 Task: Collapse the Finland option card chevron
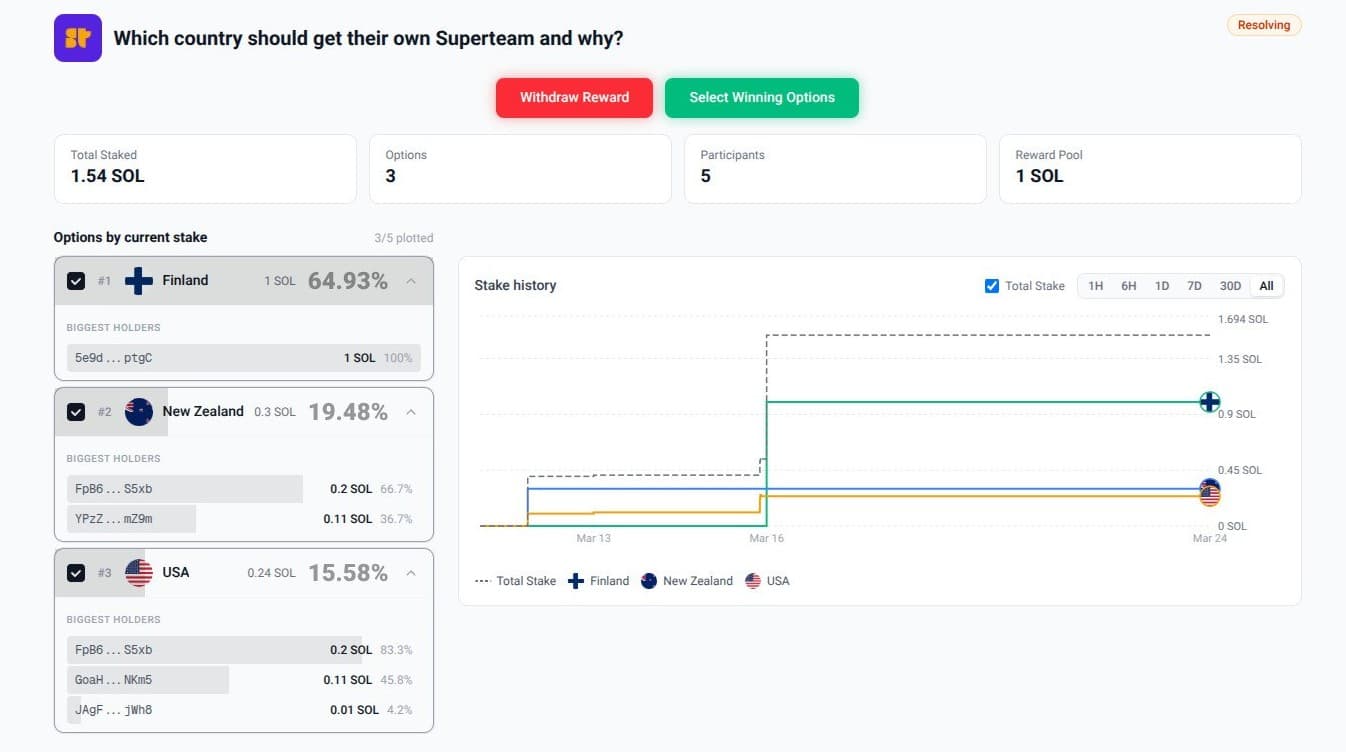(x=411, y=281)
